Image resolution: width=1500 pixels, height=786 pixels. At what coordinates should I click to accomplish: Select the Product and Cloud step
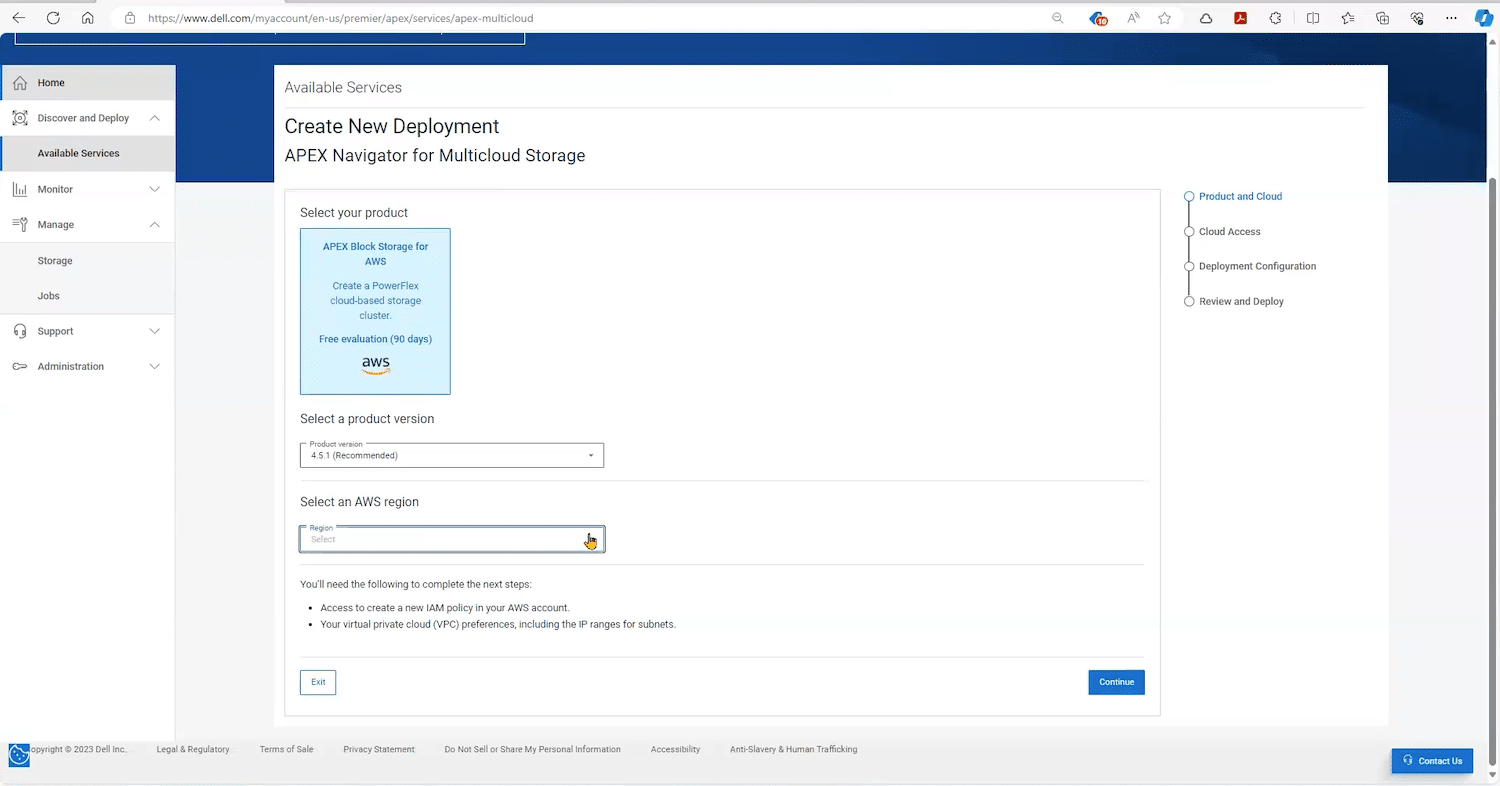(1240, 196)
